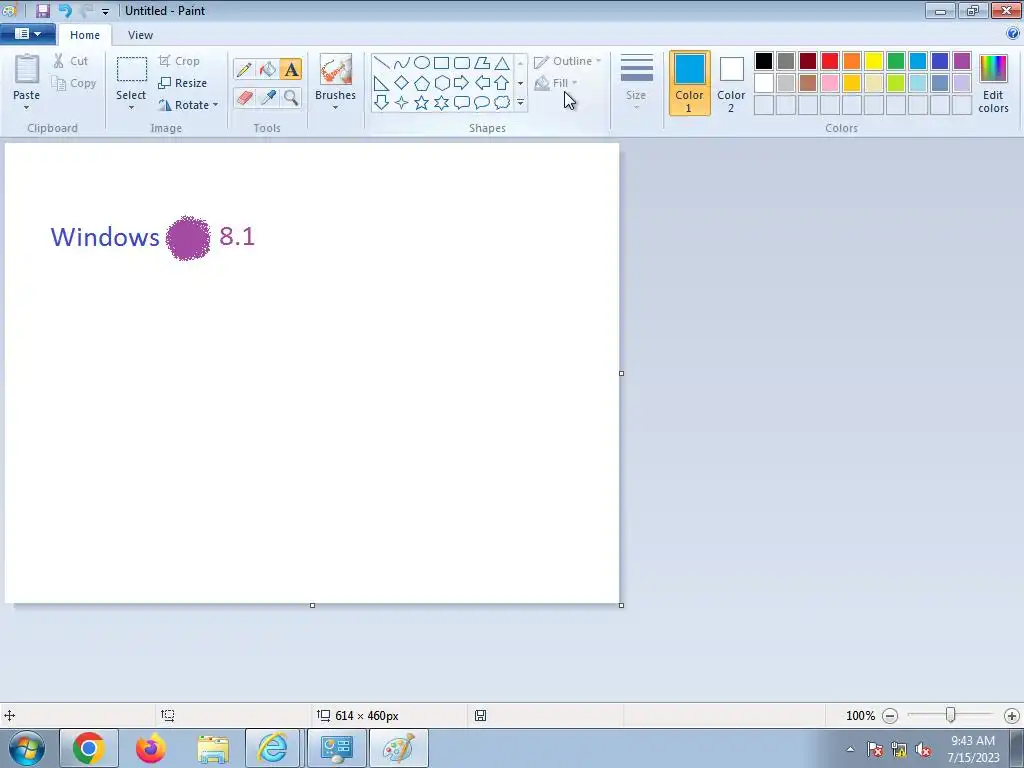Open the Paint file menu button
1024x768 pixels.
27,34
